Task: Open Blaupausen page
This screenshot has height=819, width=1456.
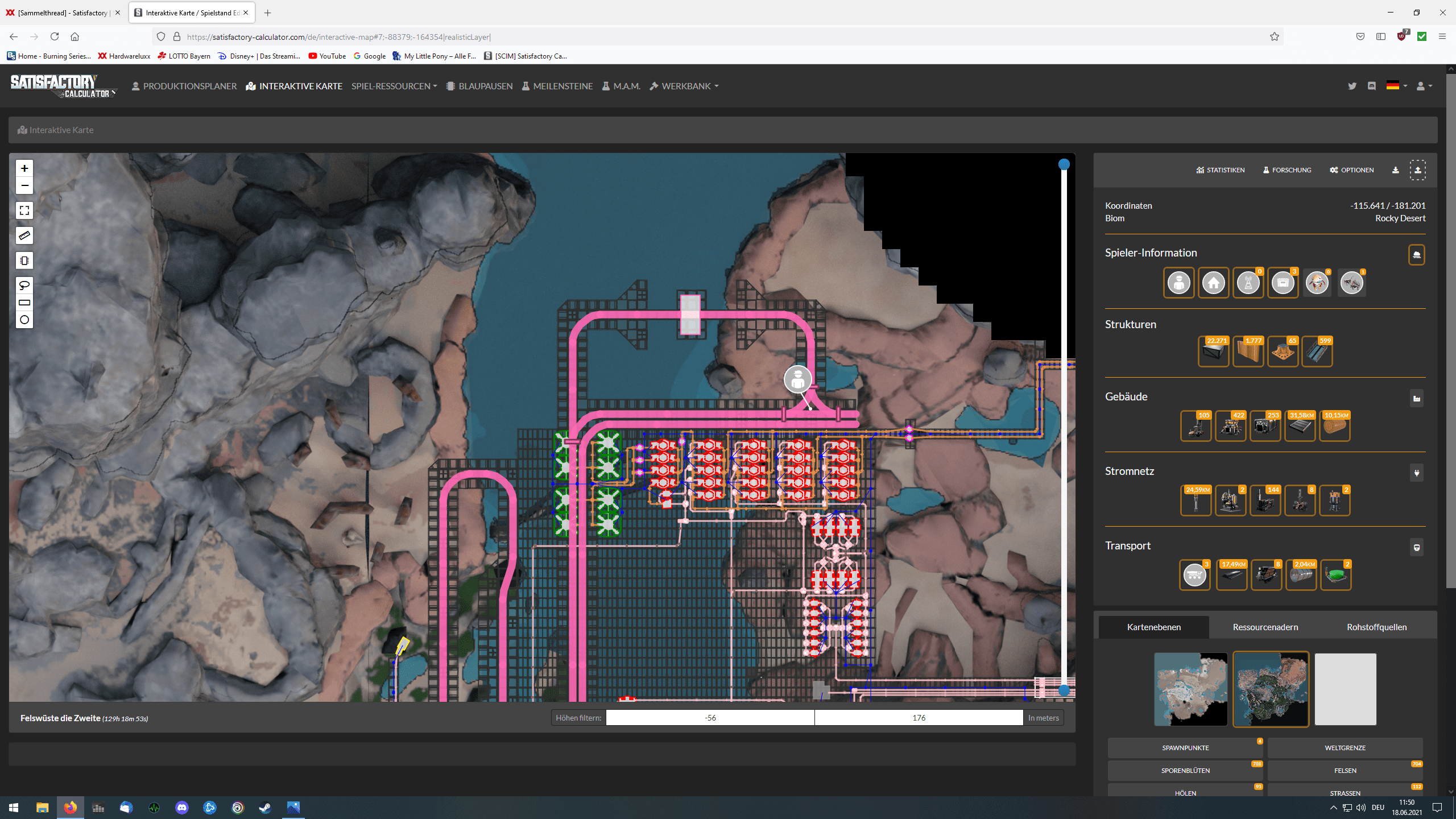Action: point(479,86)
